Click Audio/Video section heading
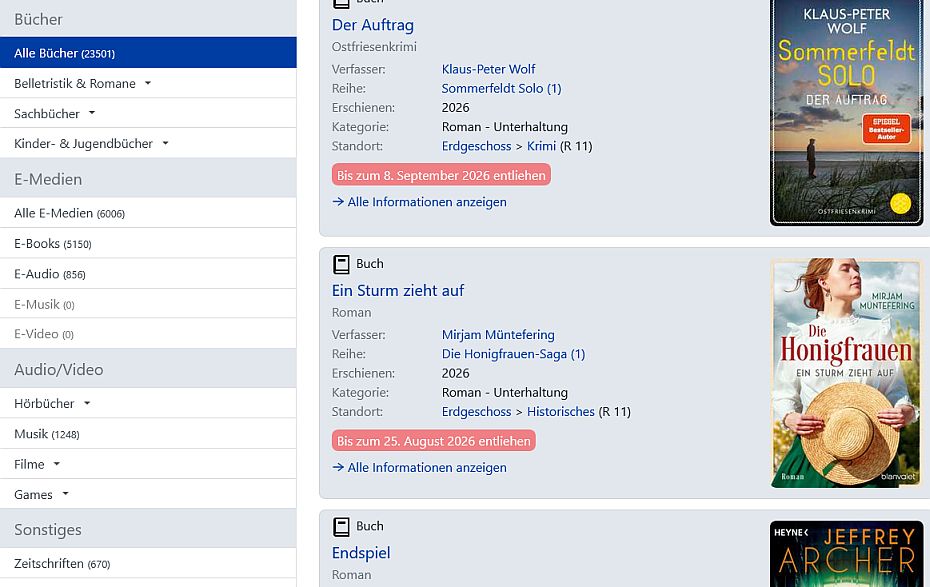930x587 pixels. [x=59, y=369]
